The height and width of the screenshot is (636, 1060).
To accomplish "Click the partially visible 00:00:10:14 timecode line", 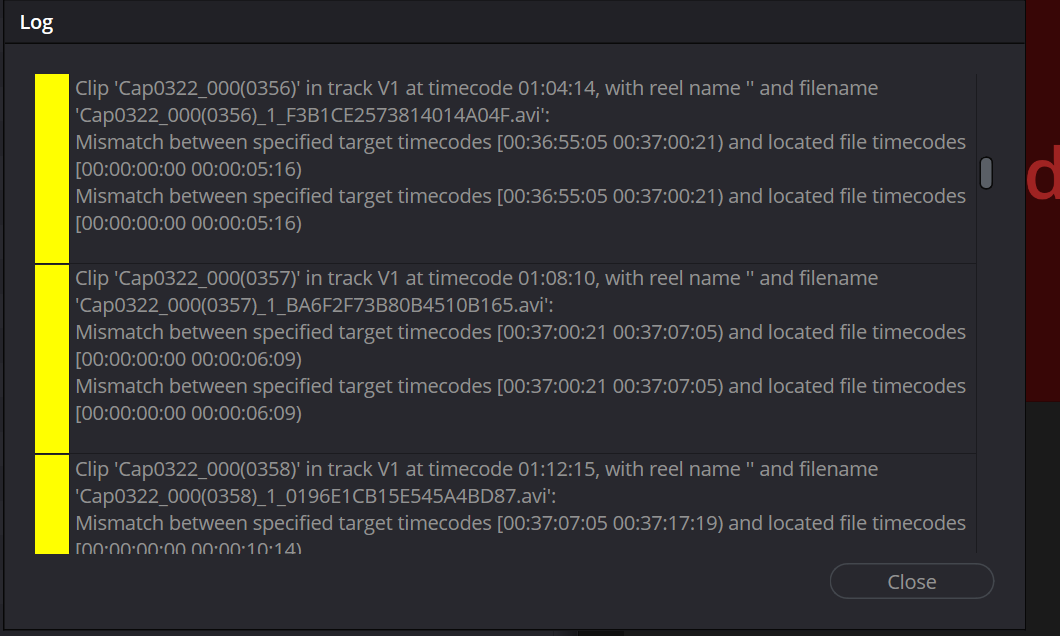I will click(189, 547).
